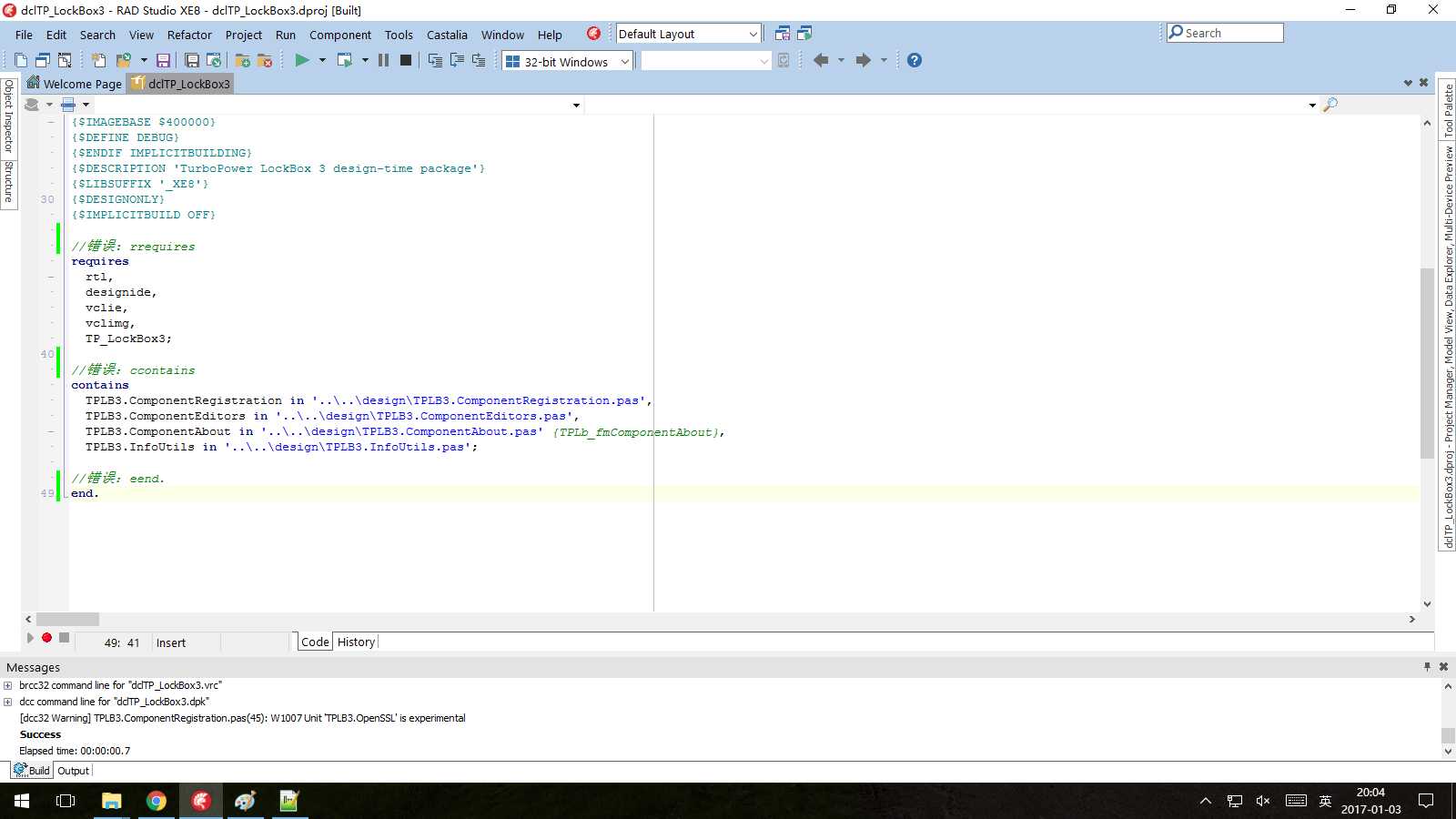Open the back history dropdown arrow
Viewport: 1456px width, 819px height.
point(841,60)
